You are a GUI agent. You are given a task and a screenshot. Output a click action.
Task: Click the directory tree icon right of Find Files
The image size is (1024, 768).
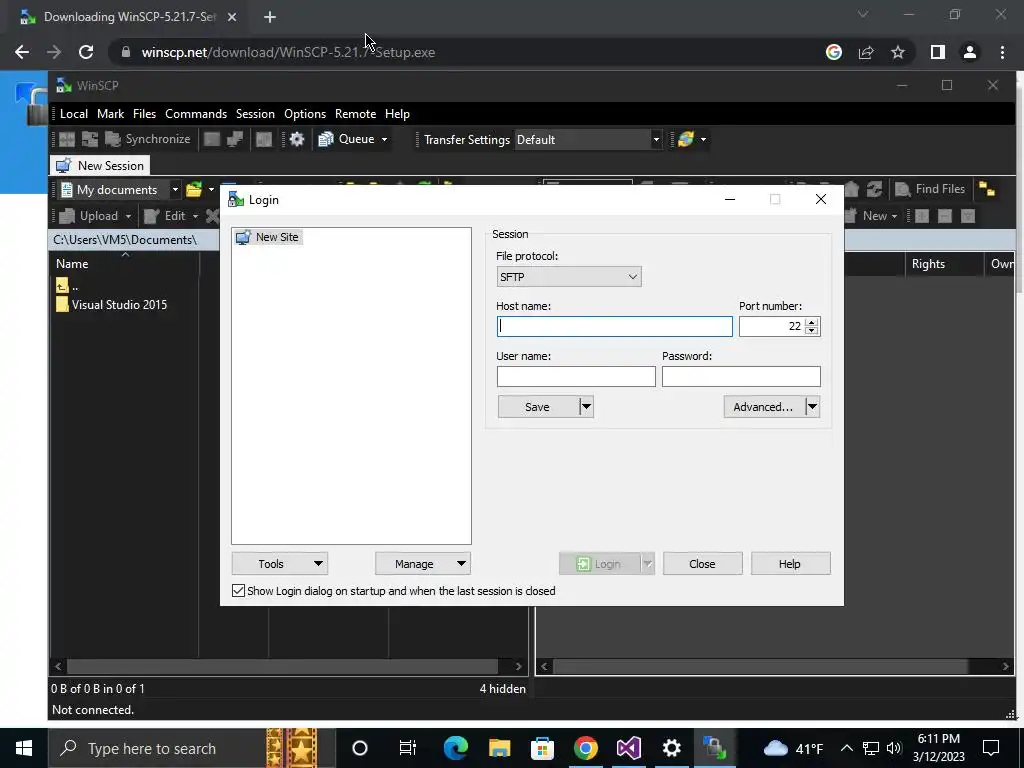tap(987, 189)
